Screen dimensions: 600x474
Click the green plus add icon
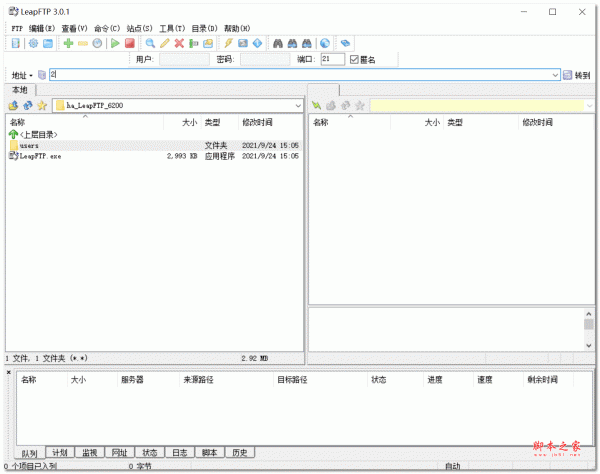point(68,43)
